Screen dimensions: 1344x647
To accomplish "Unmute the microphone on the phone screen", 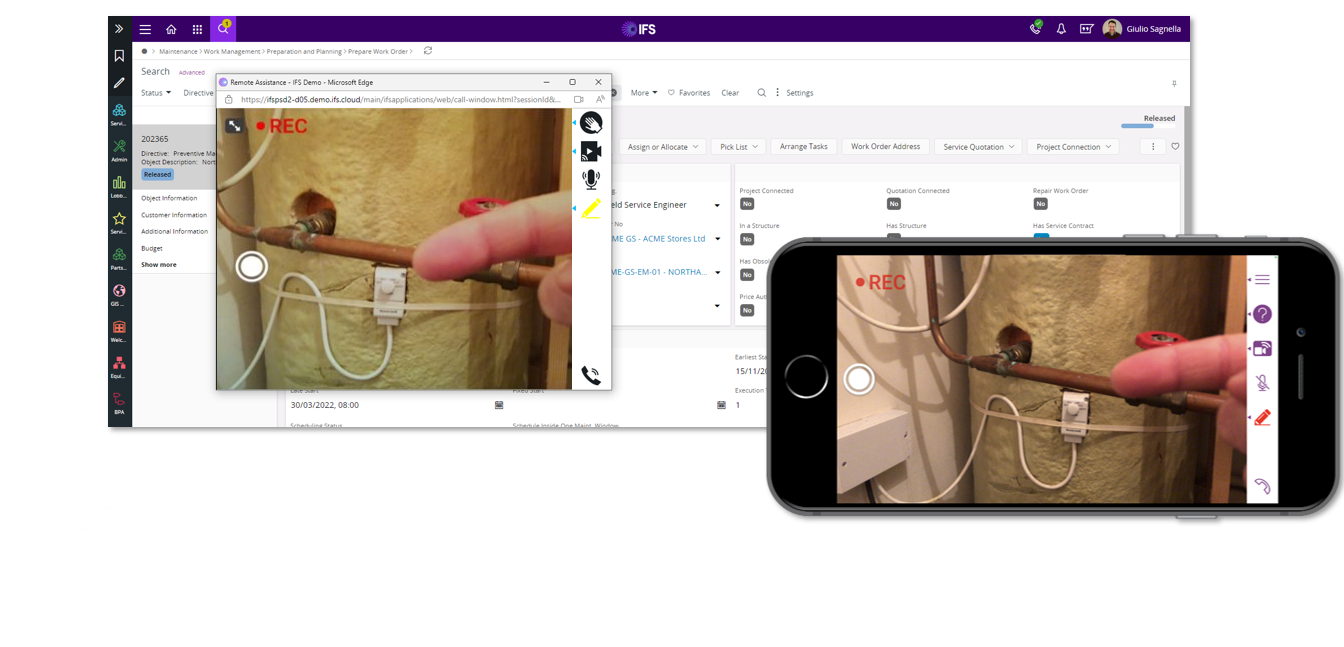I will 1262,381.
